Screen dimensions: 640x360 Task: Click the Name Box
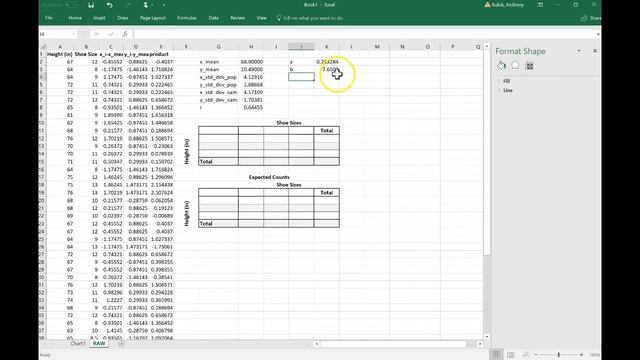56,34
